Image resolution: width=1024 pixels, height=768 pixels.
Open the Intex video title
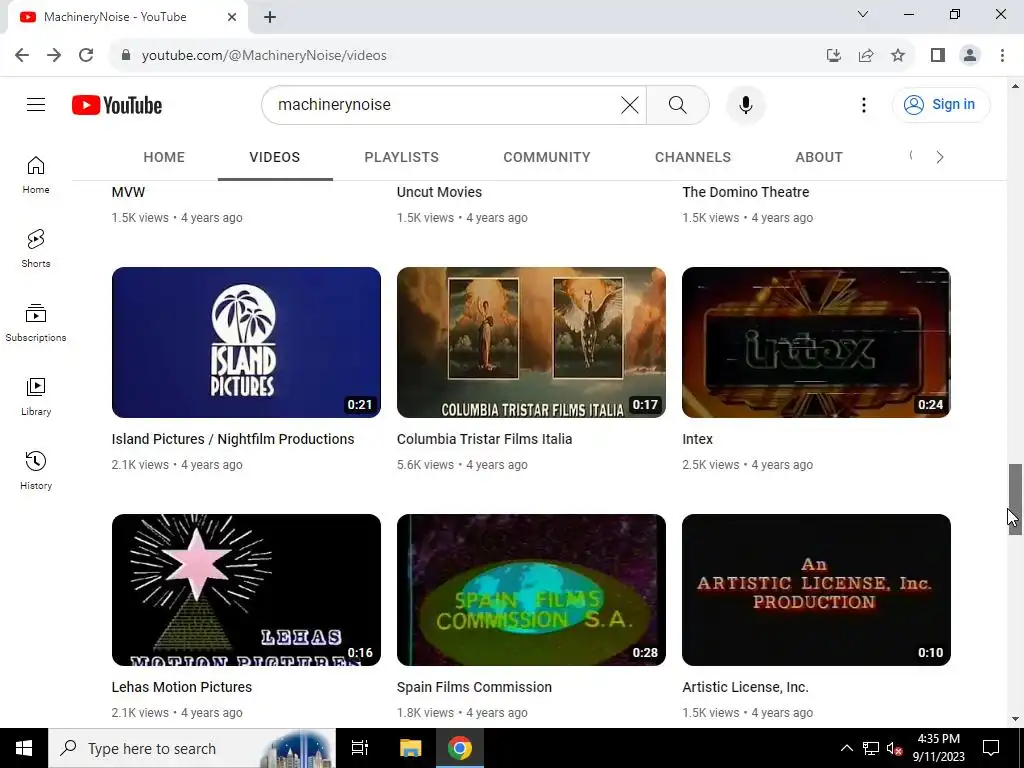(697, 439)
